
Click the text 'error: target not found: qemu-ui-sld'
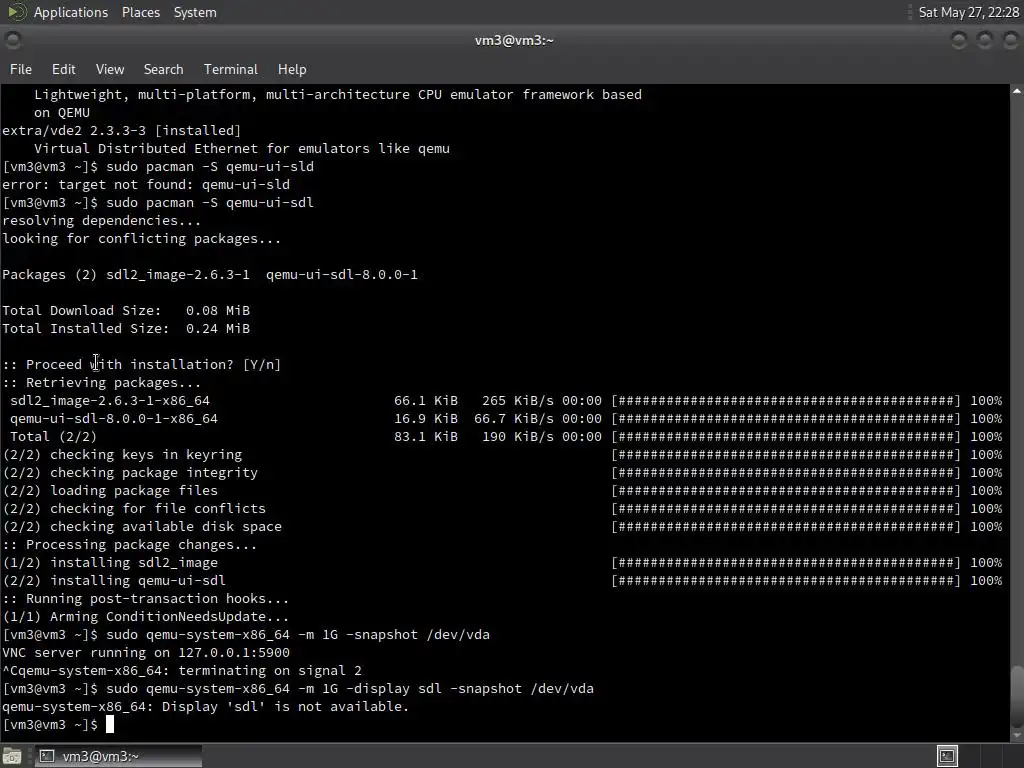coord(146,185)
